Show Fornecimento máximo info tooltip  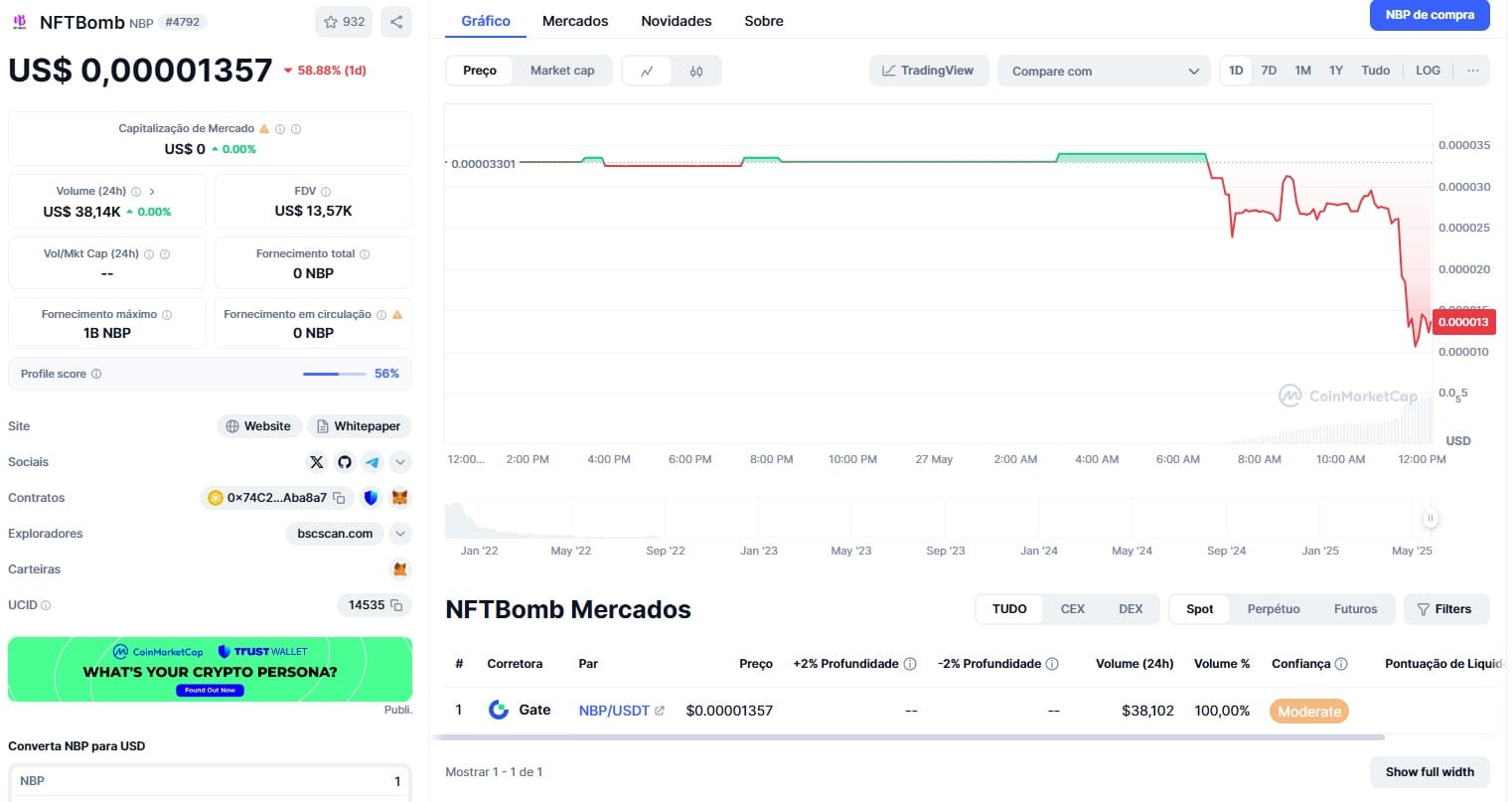pos(167,315)
